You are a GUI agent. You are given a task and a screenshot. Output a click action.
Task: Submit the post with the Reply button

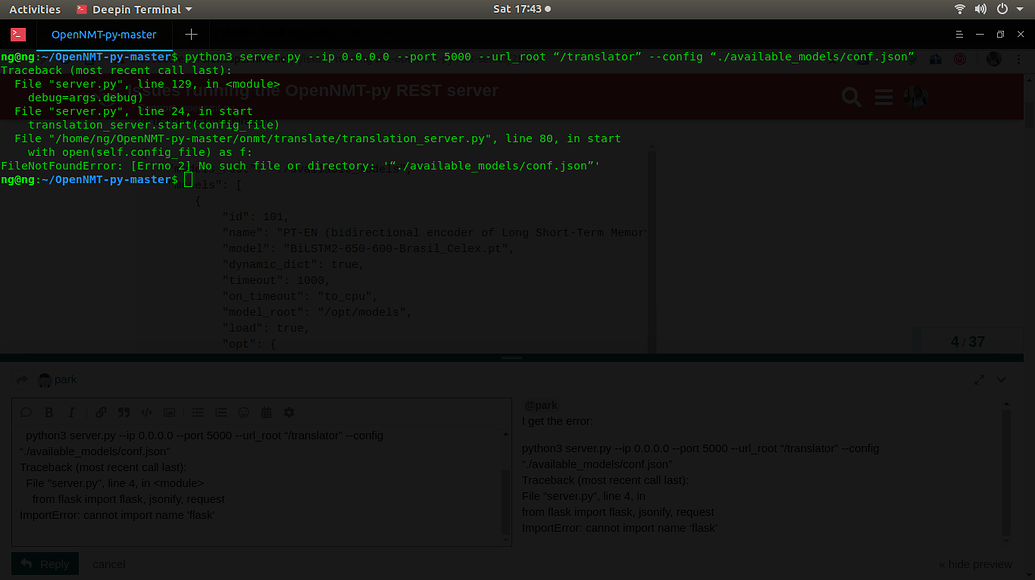pos(44,563)
